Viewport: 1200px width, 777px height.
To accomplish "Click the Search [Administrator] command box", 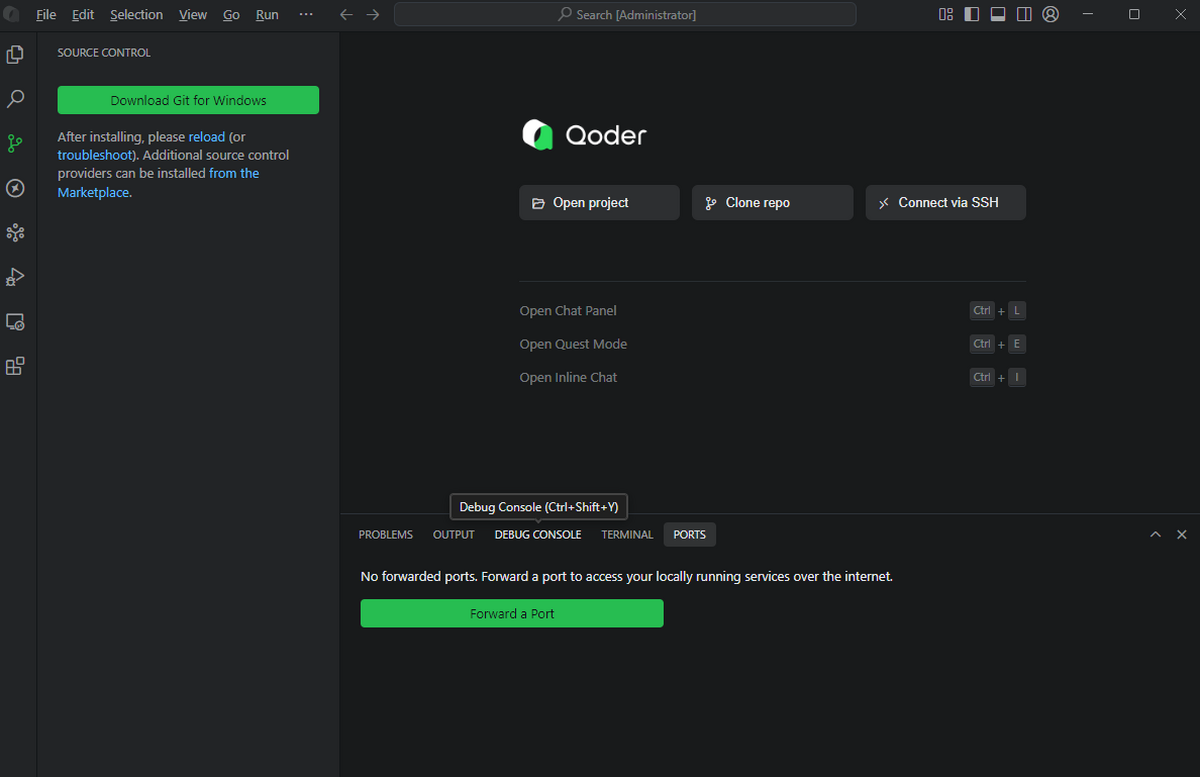I will pyautogui.click(x=625, y=14).
